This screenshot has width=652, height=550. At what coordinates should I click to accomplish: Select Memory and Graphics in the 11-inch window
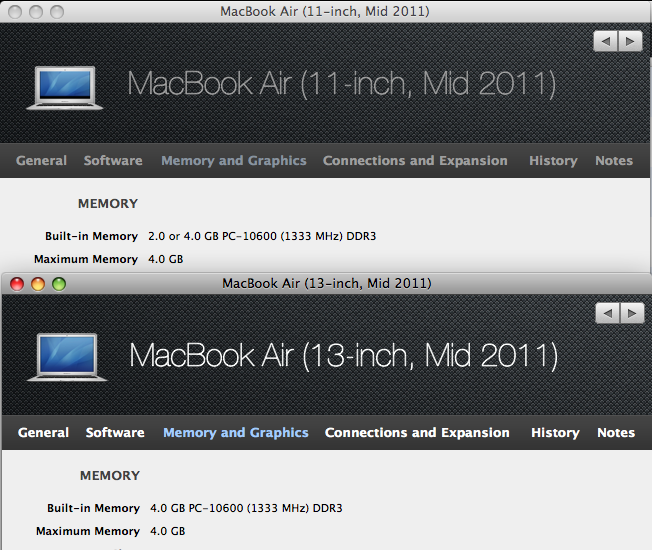point(234,160)
